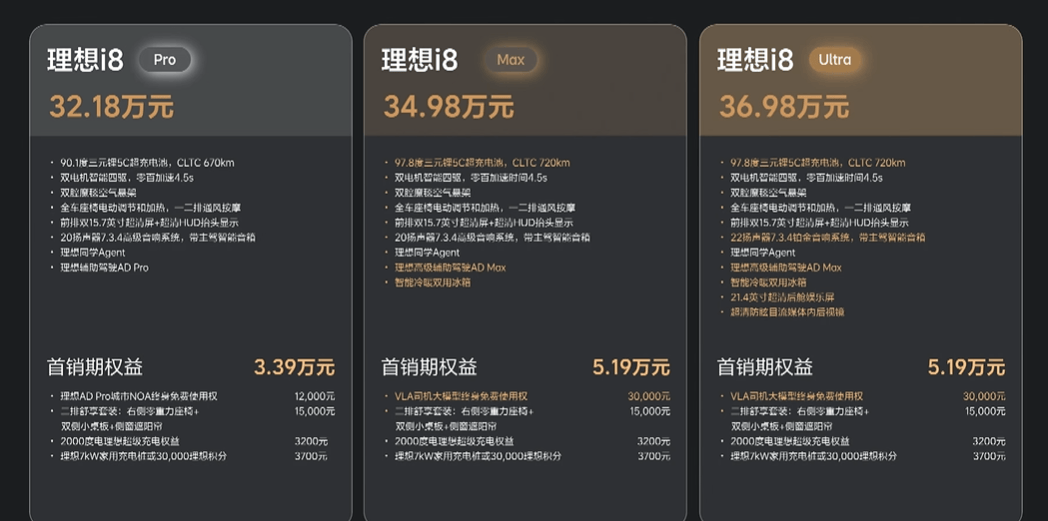This screenshot has width=1048, height=521.
Task: Click Max card's 双电机智能四驱 line
Action: (471, 178)
